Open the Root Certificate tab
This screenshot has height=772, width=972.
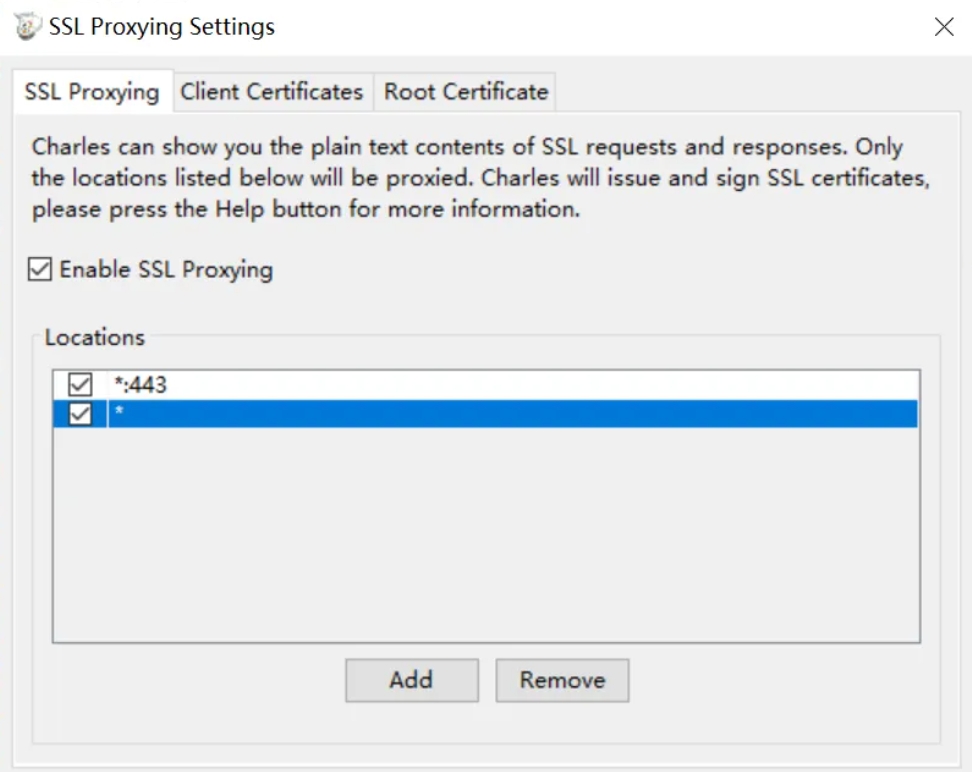[x=466, y=92]
